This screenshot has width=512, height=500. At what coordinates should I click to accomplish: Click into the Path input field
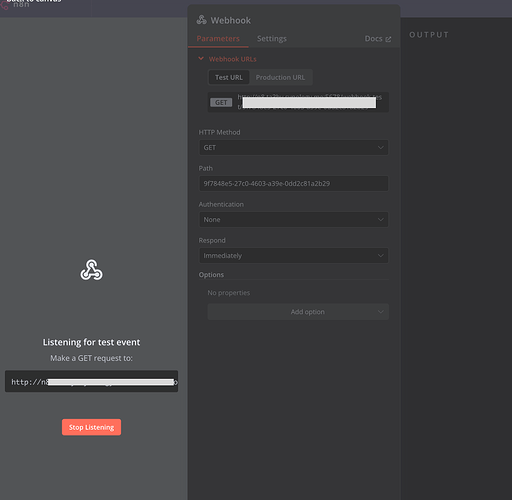[294, 183]
